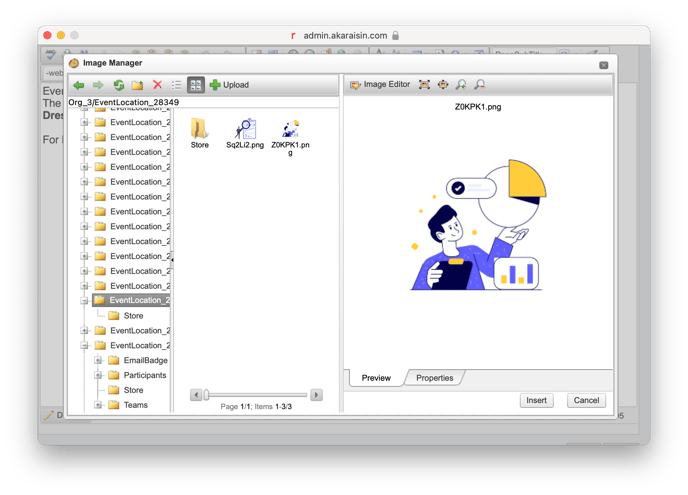Click the Org_3/EventLocation_28349 path field
The width and height of the screenshot is (688, 495).
[204, 102]
